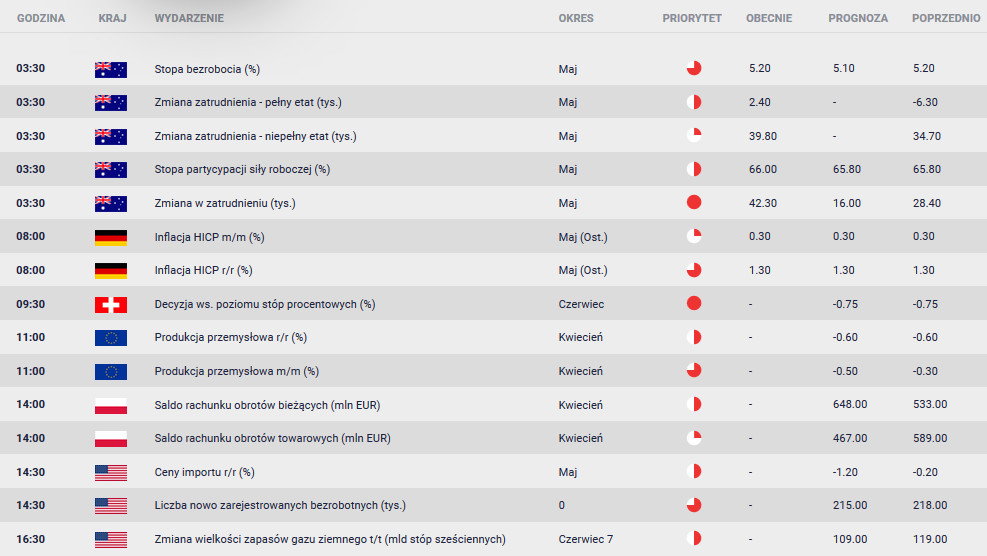The image size is (987, 556).
Task: Click the German flag for Inflacja HICP m/m
Action: (111, 237)
